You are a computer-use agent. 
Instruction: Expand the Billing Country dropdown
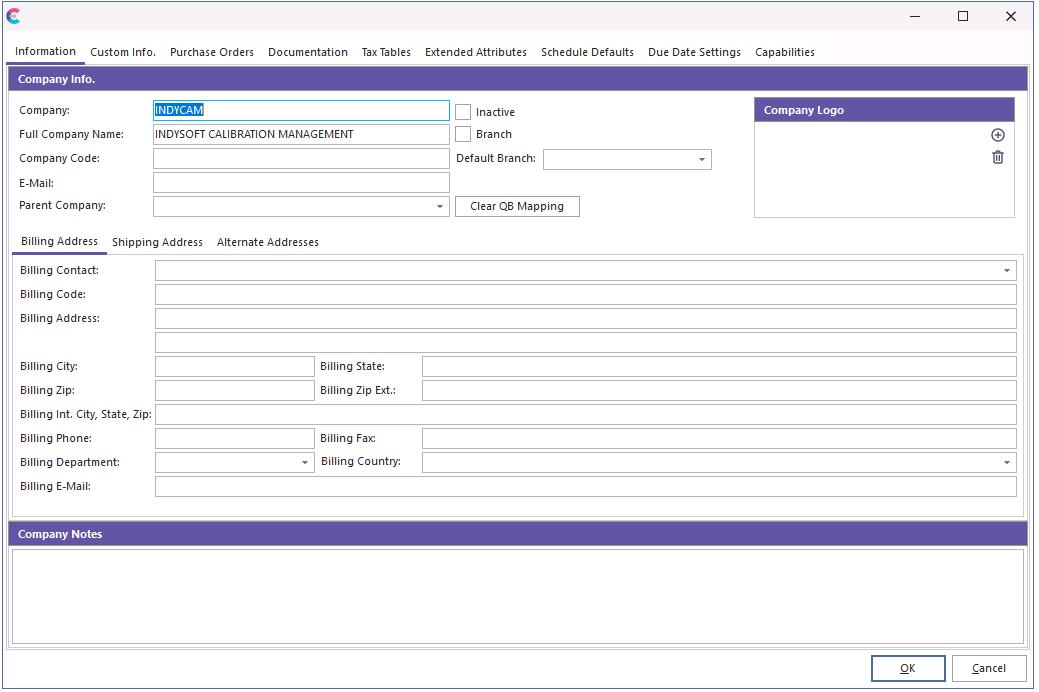point(1006,462)
